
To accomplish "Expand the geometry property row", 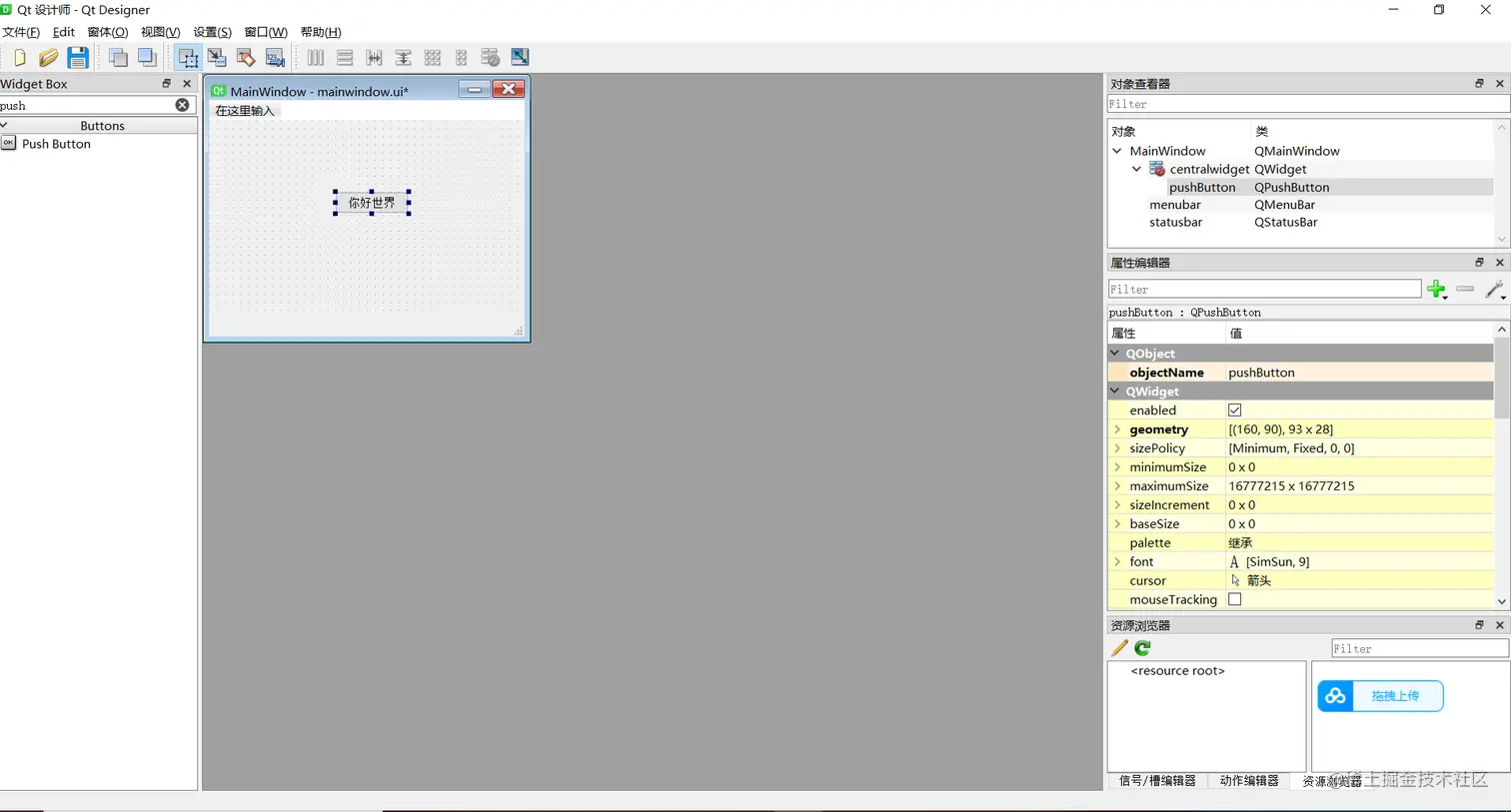I will [x=1117, y=429].
